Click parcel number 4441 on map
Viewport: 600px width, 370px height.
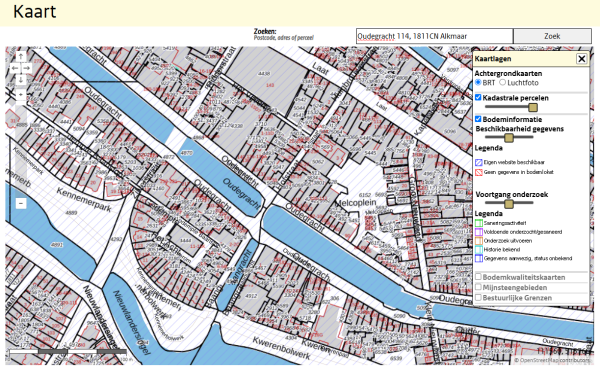tap(66, 121)
